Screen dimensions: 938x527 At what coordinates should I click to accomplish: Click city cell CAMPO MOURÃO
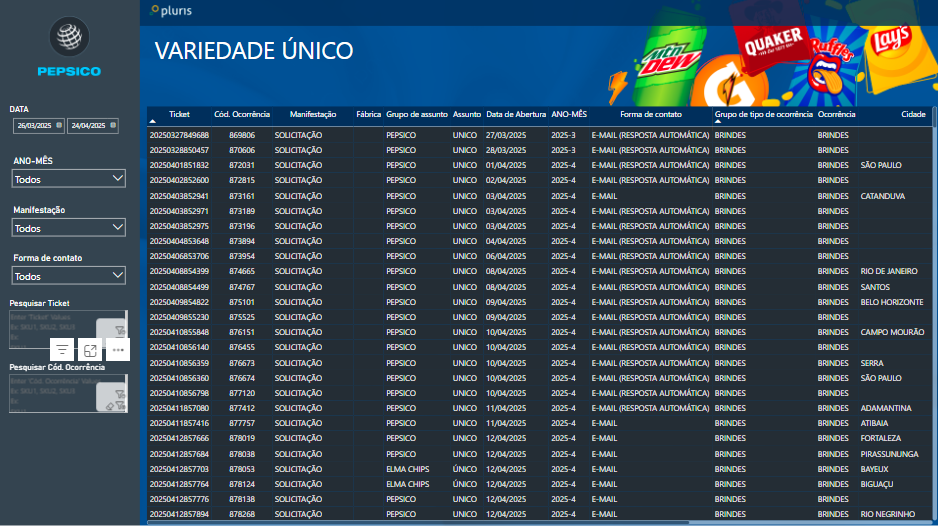click(x=892, y=332)
